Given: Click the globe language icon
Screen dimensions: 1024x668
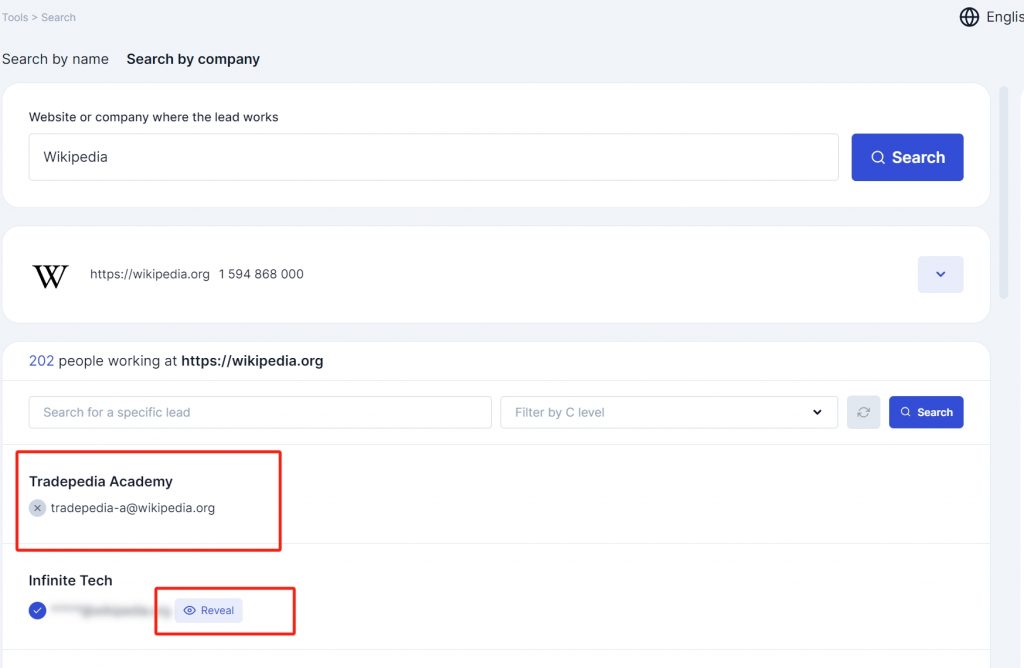Looking at the screenshot, I should (969, 17).
